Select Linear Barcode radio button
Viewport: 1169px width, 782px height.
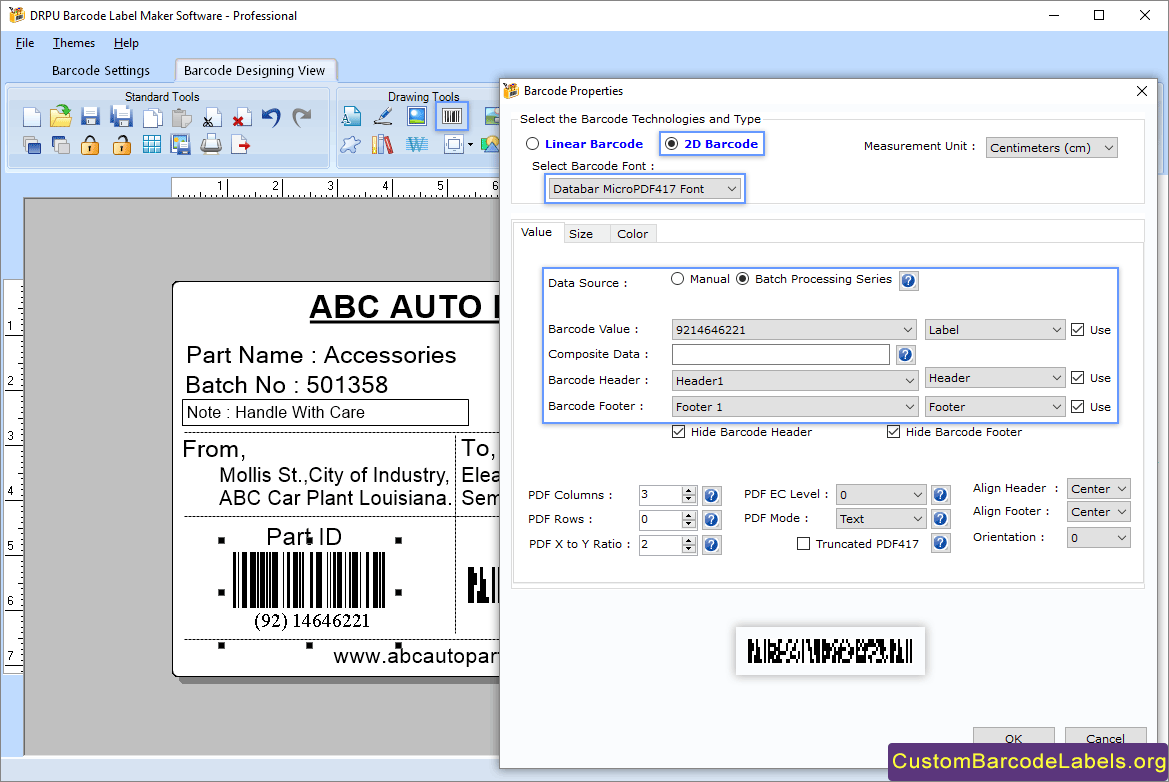532,144
